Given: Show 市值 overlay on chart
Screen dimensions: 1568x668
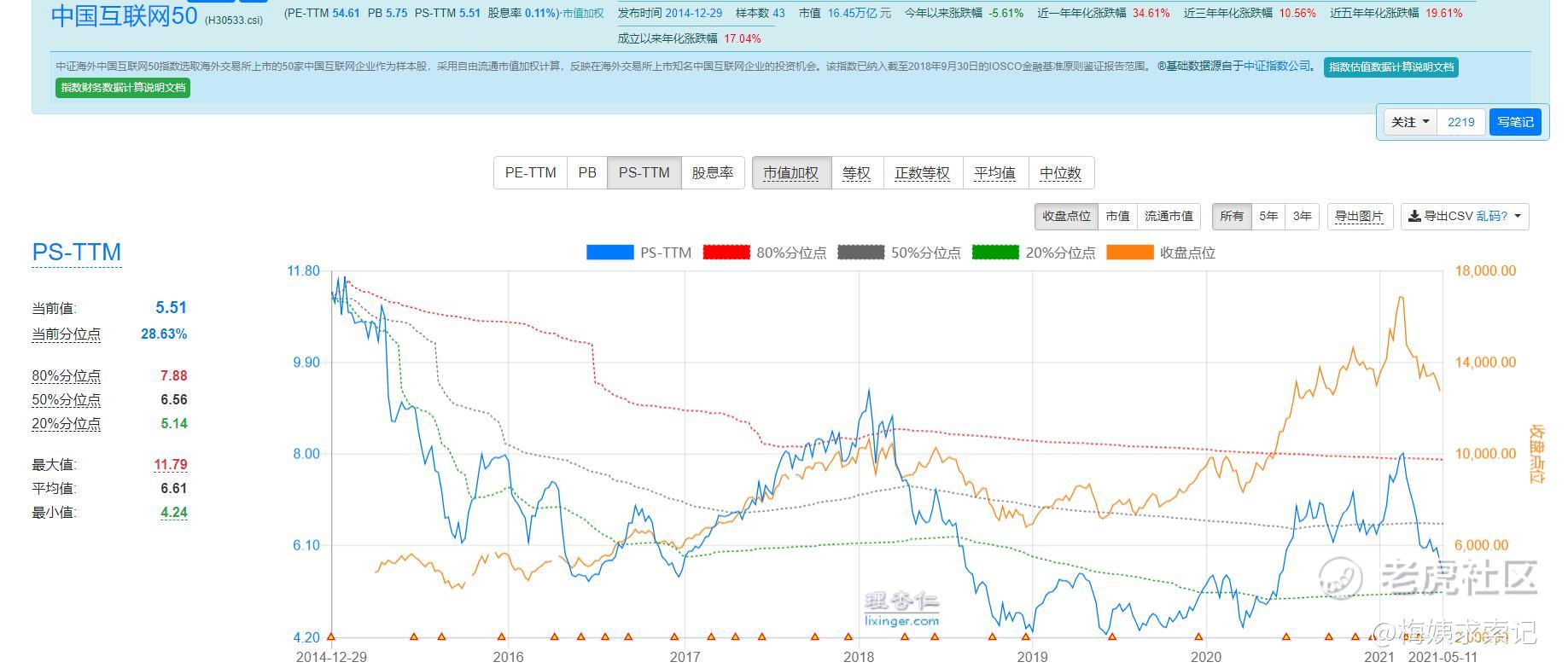Looking at the screenshot, I should (x=1117, y=217).
